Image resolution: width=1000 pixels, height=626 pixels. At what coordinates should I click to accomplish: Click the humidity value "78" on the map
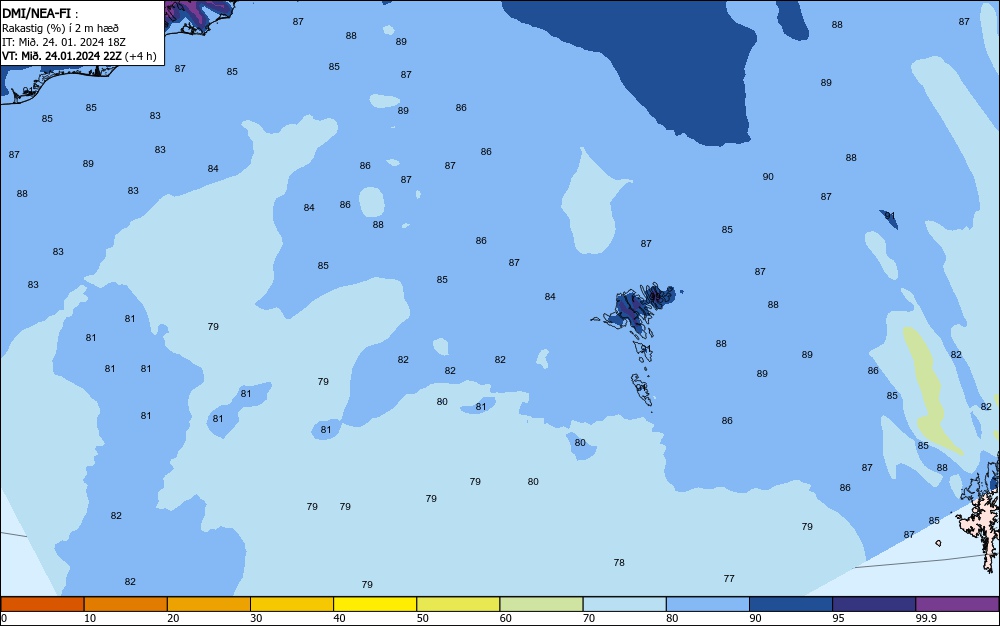619,562
